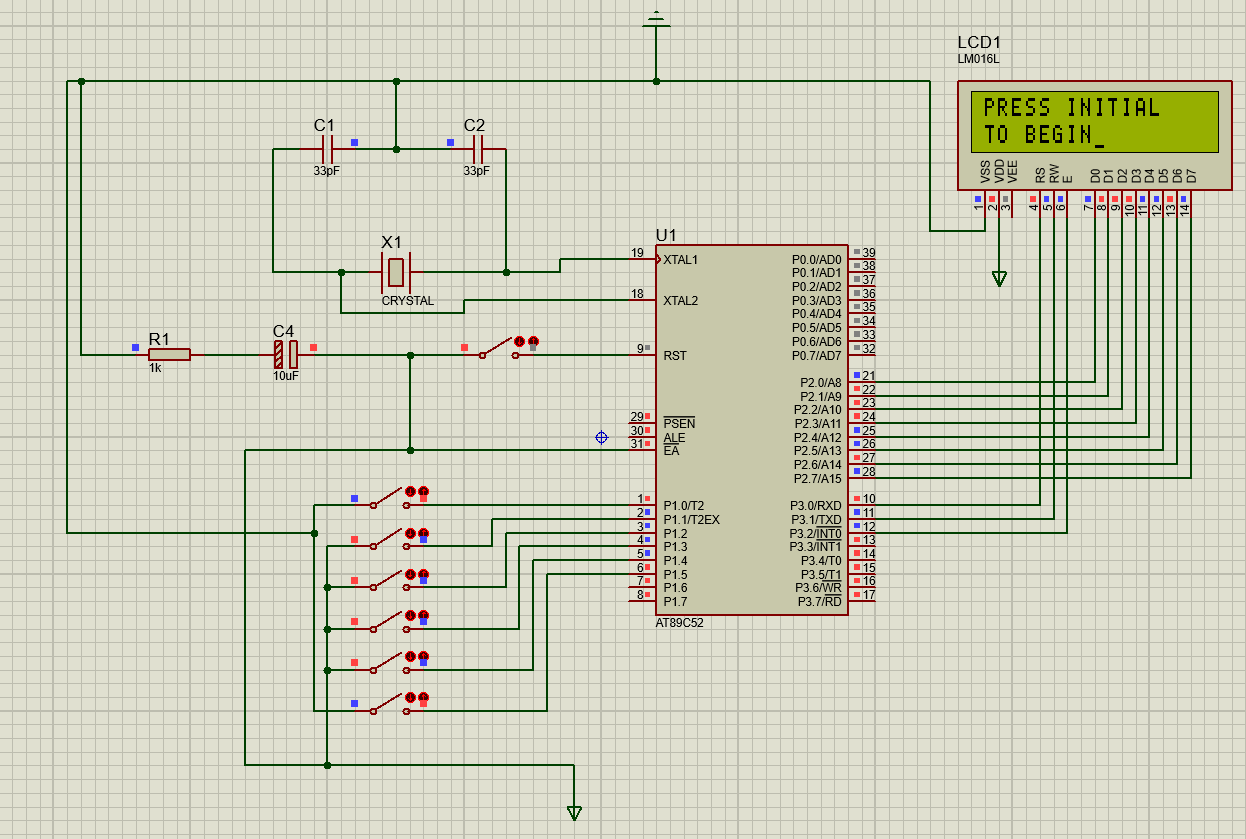Image resolution: width=1246 pixels, height=839 pixels.
Task: Click the R1 reference label
Action: (160, 339)
